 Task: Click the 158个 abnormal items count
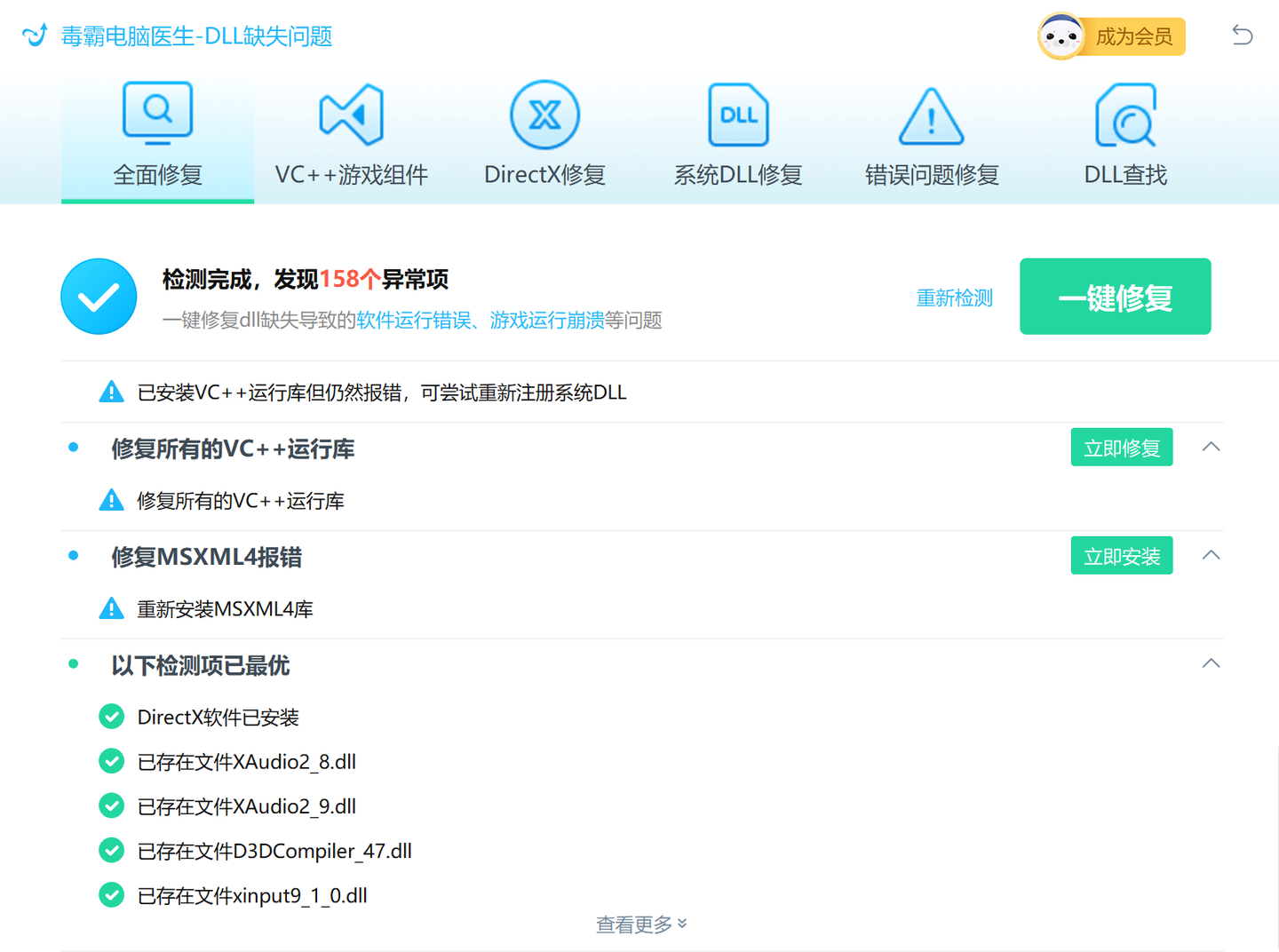point(350,280)
